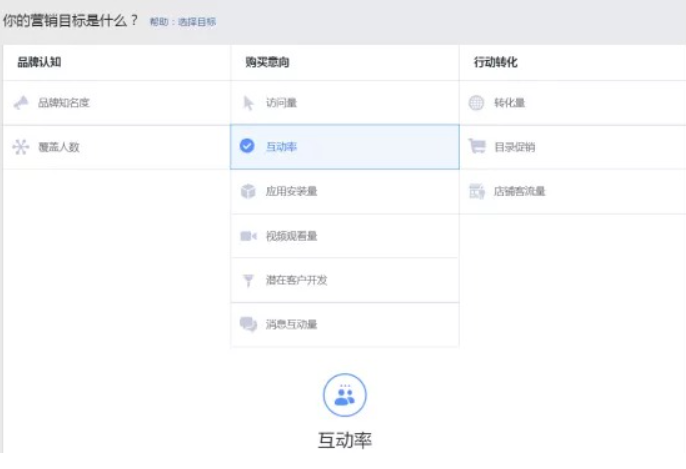Click the 你的营销目标是什么？ heading
This screenshot has width=686, height=469.
(x=70, y=21)
